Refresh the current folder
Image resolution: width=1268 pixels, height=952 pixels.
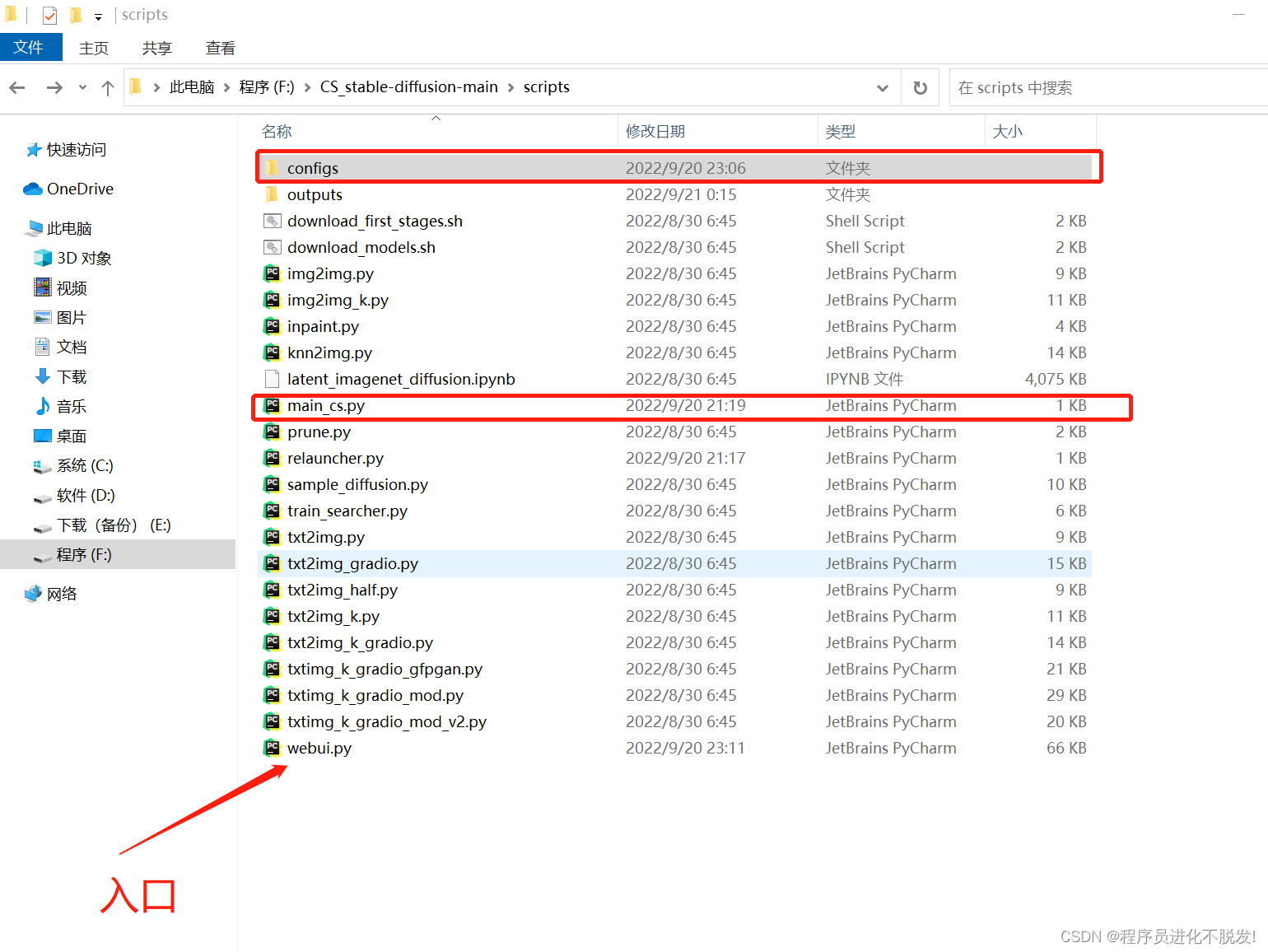click(x=921, y=88)
